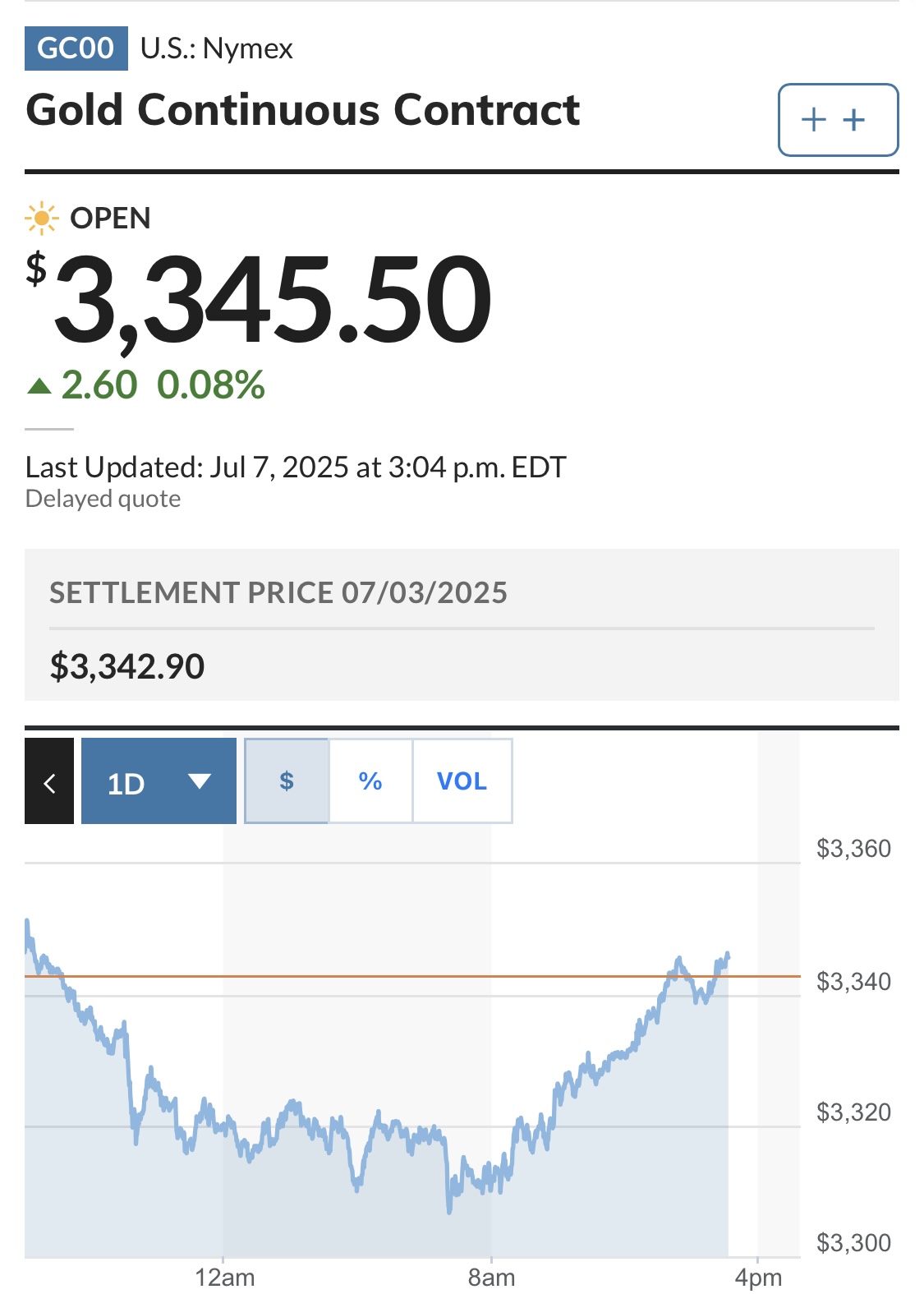Select the U.S.: Nymex exchange label

[x=217, y=48]
